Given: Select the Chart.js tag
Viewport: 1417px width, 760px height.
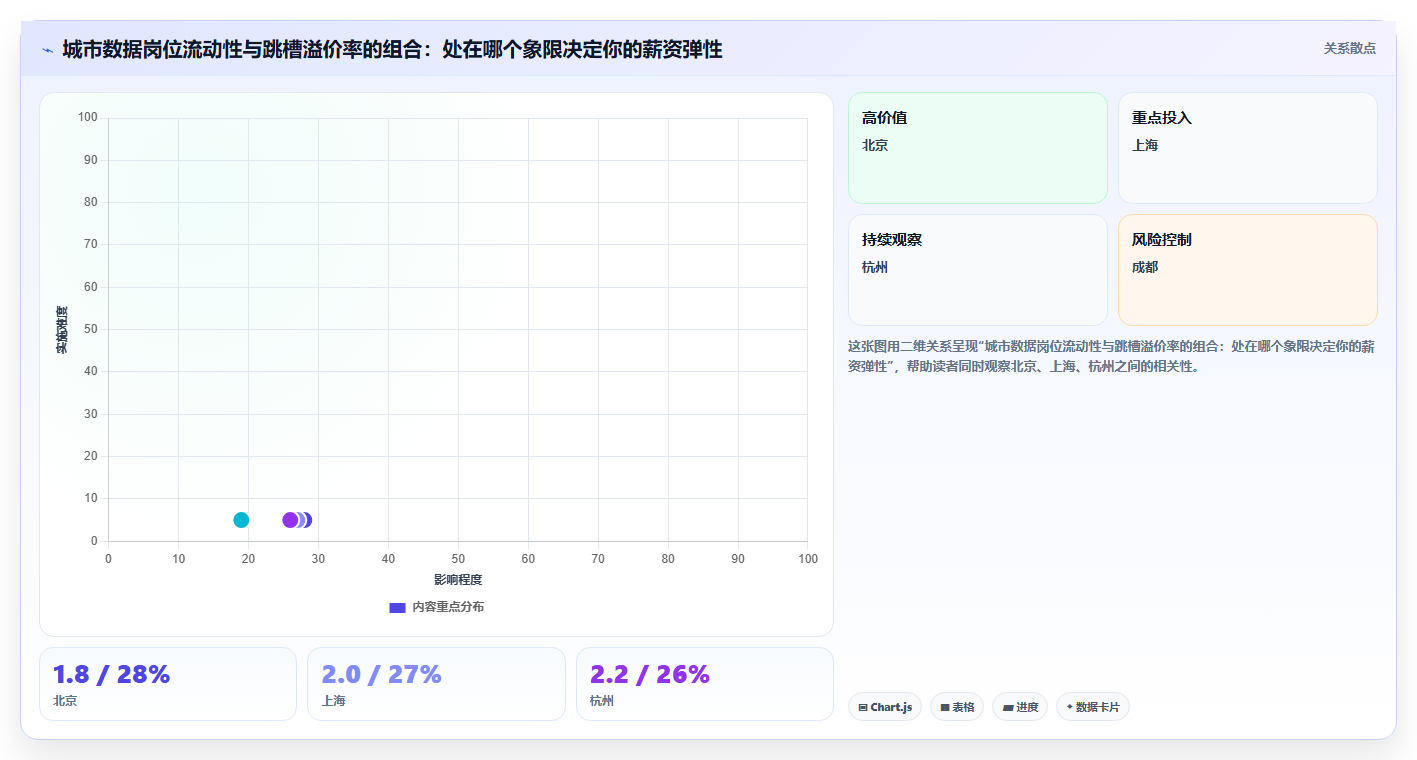Looking at the screenshot, I should [885, 707].
